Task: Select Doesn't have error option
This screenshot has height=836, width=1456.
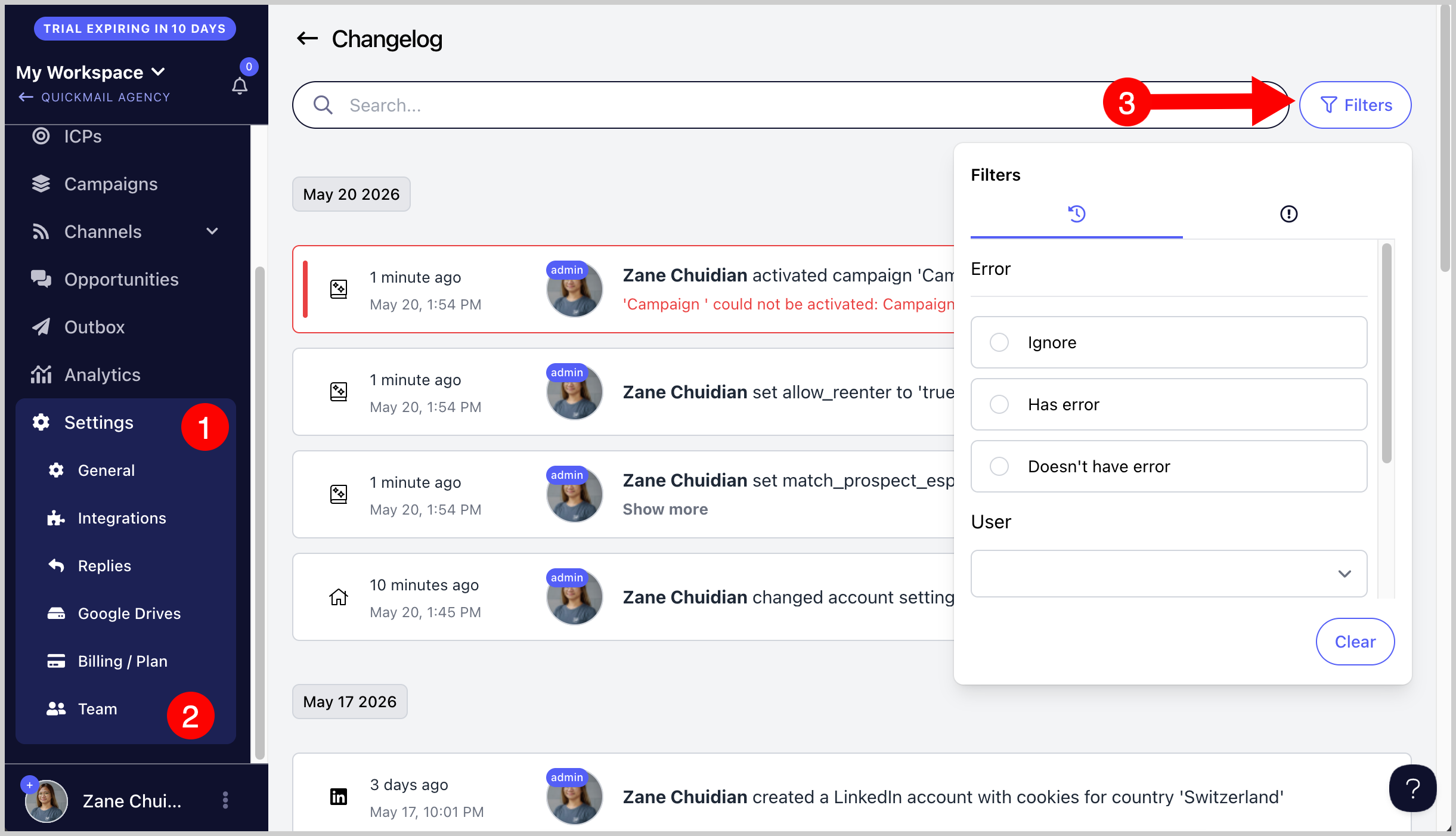Action: click(x=1169, y=466)
